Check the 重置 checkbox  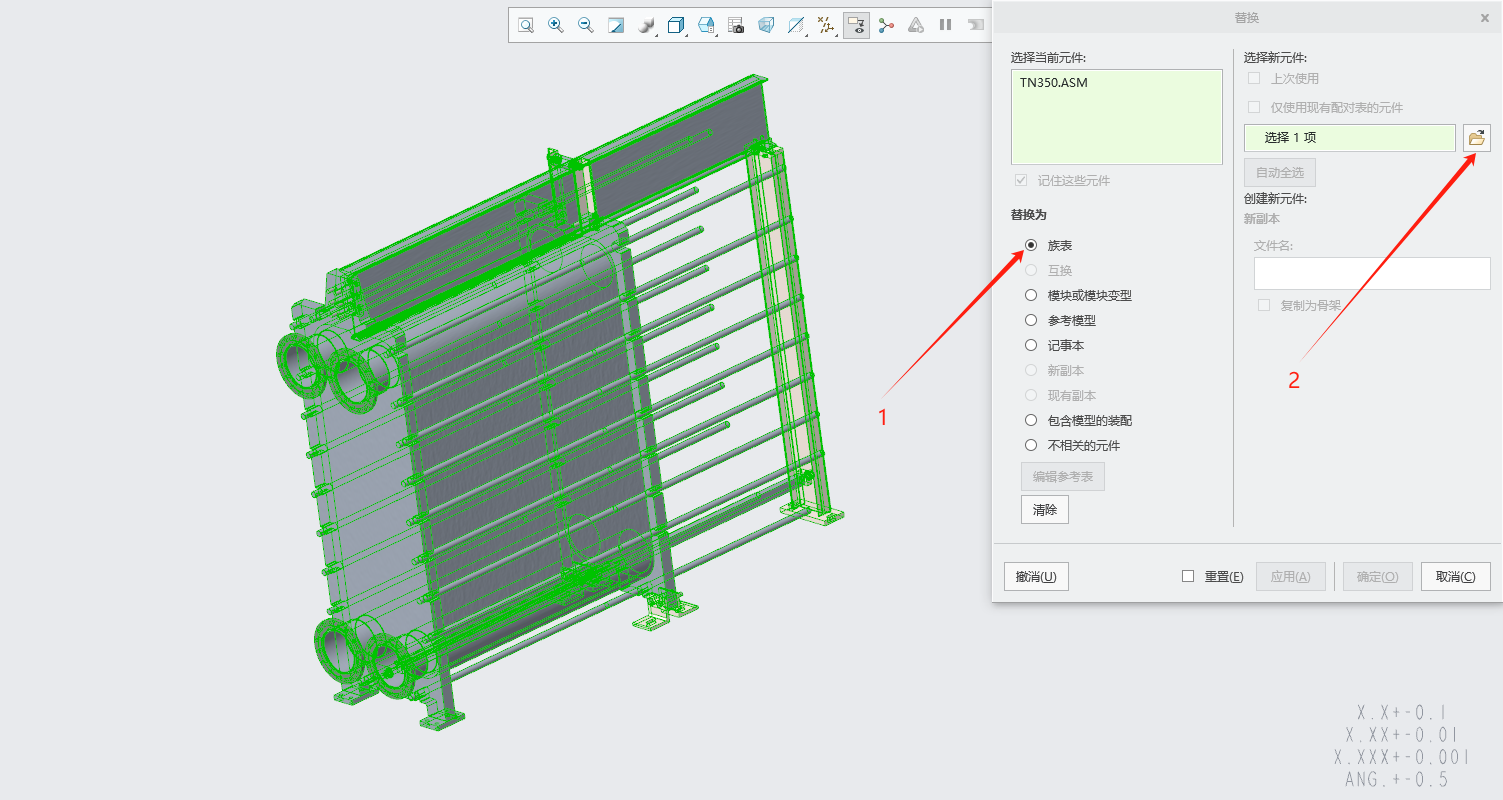coord(1188,576)
